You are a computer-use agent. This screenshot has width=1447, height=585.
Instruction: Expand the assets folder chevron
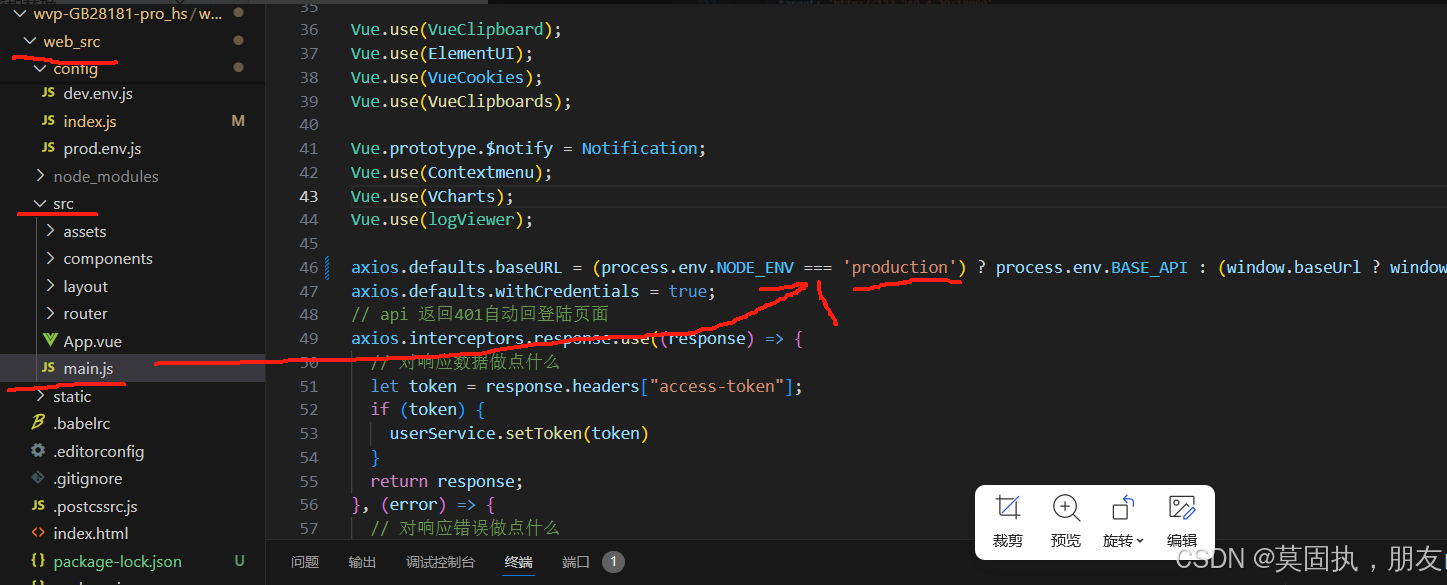[x=51, y=231]
